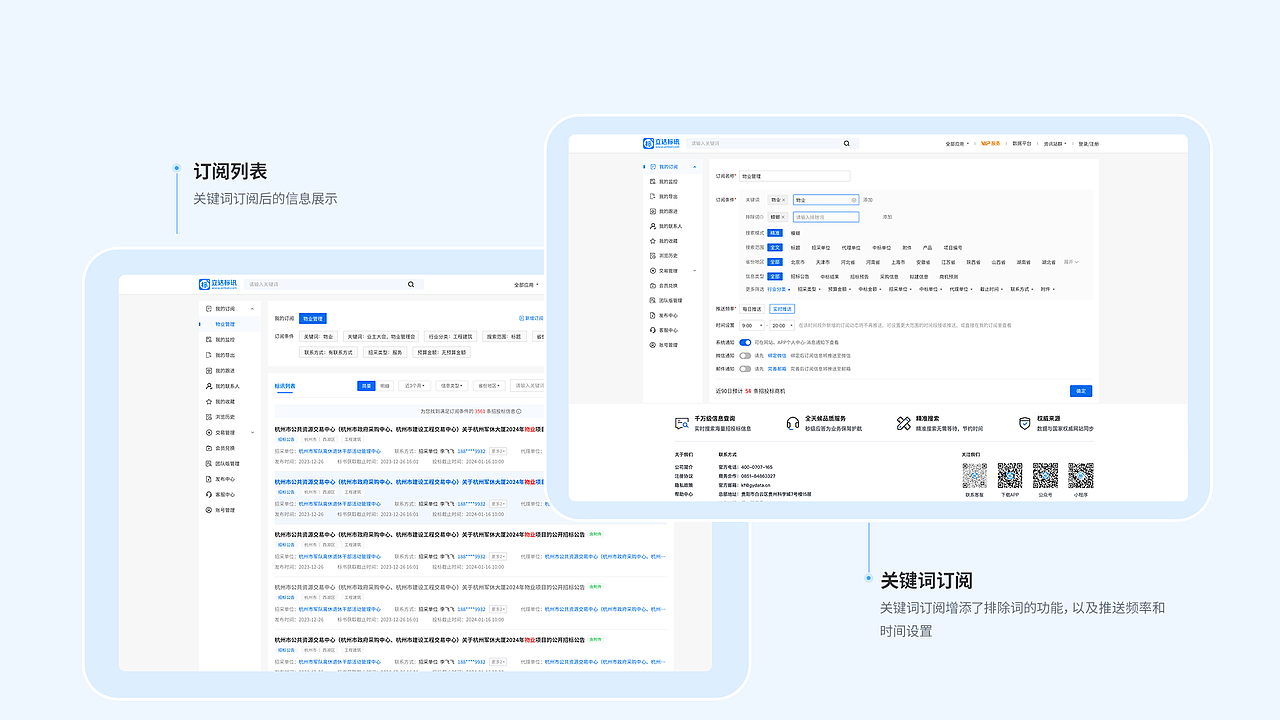Viewport: 1280px width, 720px height.
Task: Open 行业分类 filter dropdown
Action: point(779,289)
